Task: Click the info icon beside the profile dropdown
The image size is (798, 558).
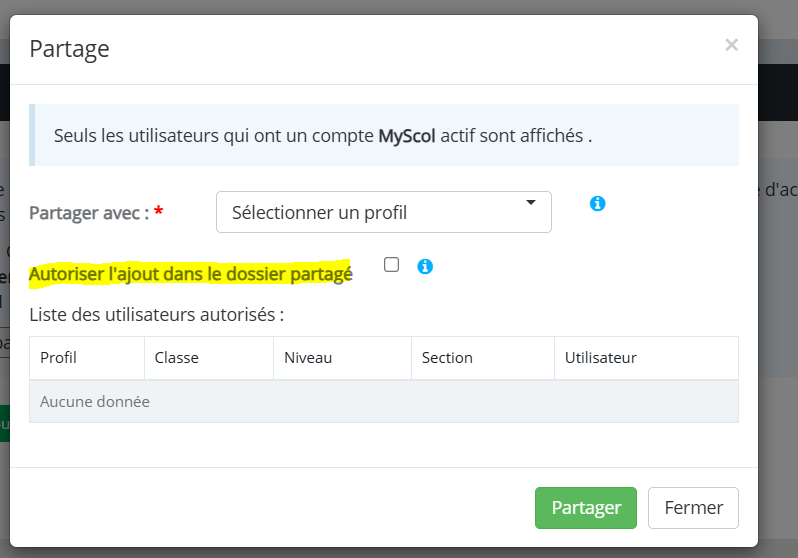Action: coord(597,204)
